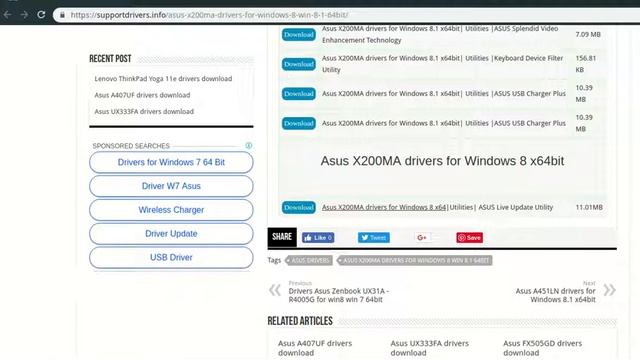Open related article Asus UX333FA drivers download

coord(429,348)
